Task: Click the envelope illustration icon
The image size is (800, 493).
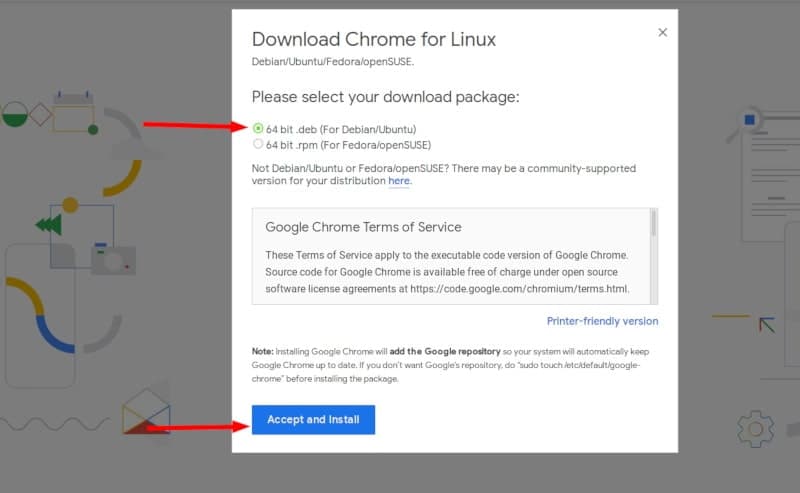Action: [x=146, y=411]
